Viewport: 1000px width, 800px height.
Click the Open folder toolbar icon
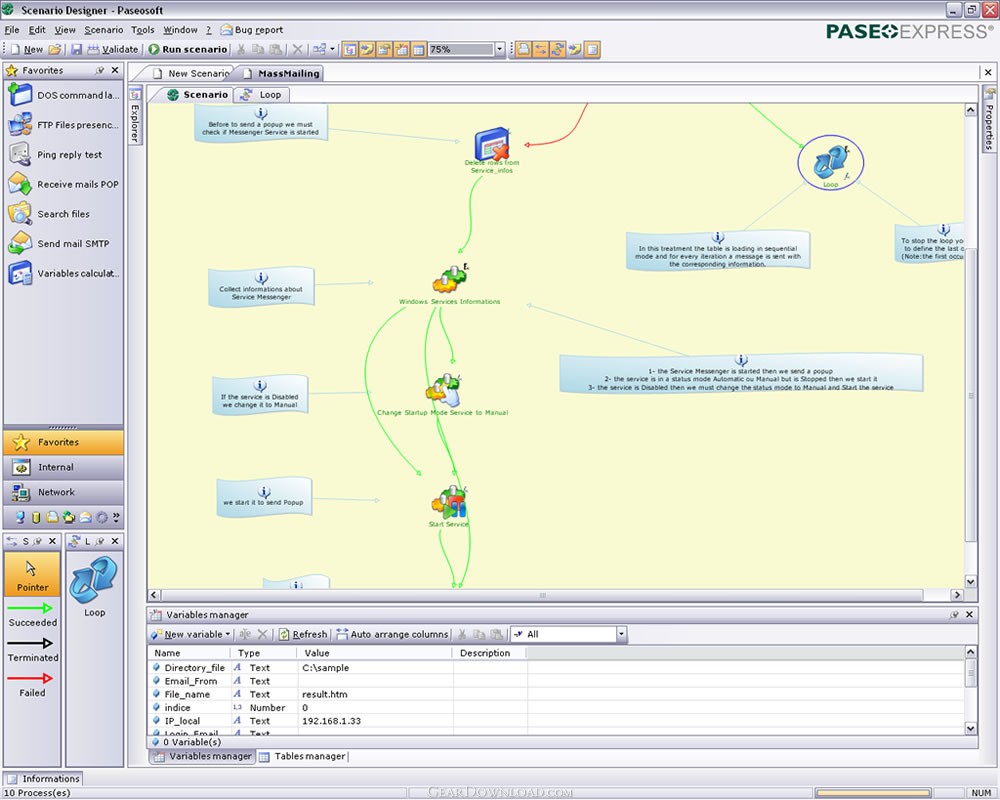pos(55,49)
